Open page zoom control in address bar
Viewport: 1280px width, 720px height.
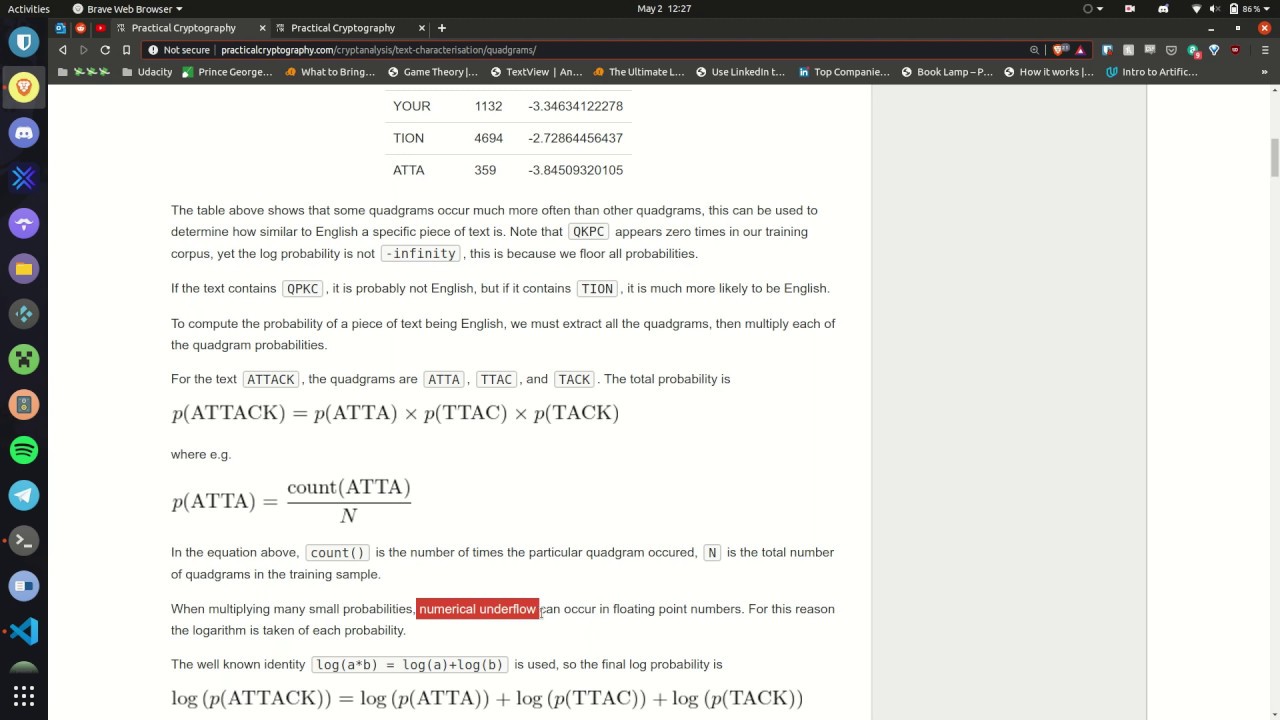[x=1035, y=50]
